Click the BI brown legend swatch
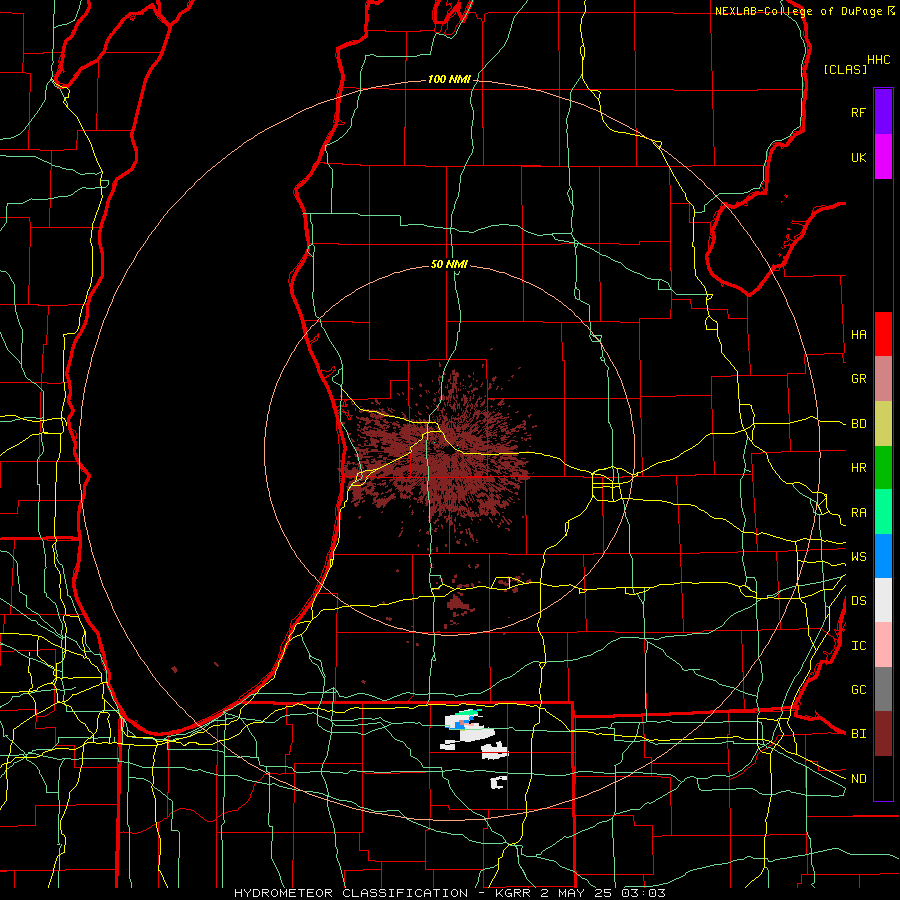Image resolution: width=900 pixels, height=900 pixels. 883,734
